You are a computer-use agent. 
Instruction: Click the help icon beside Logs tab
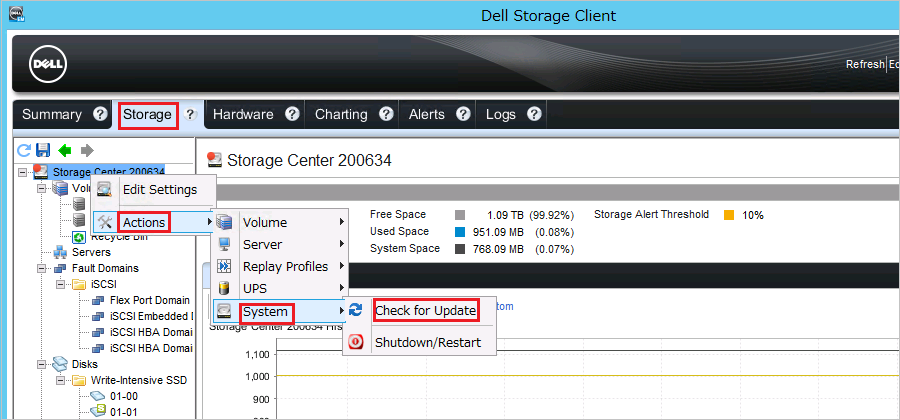tap(534, 114)
